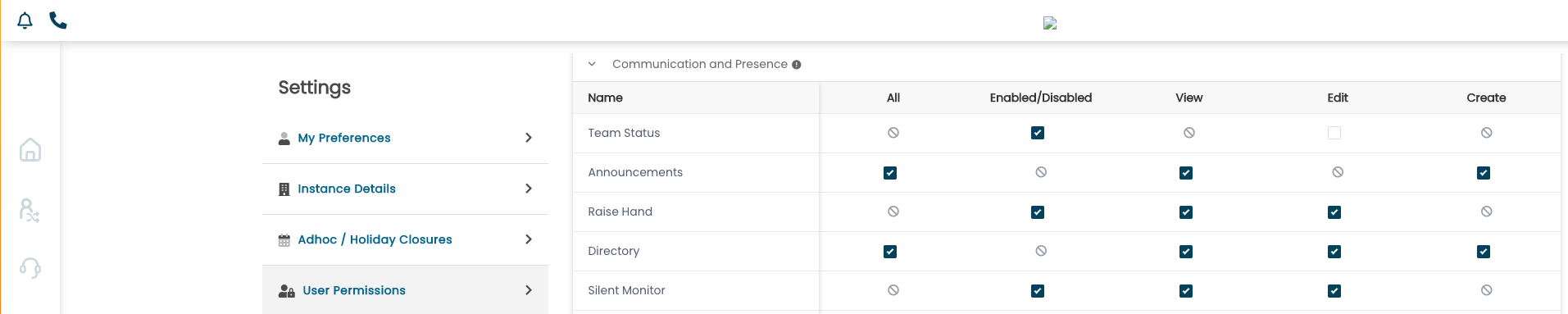Click the User Permissions lock-person icon
Image resolution: width=1568 pixels, height=314 pixels.
[x=287, y=290]
